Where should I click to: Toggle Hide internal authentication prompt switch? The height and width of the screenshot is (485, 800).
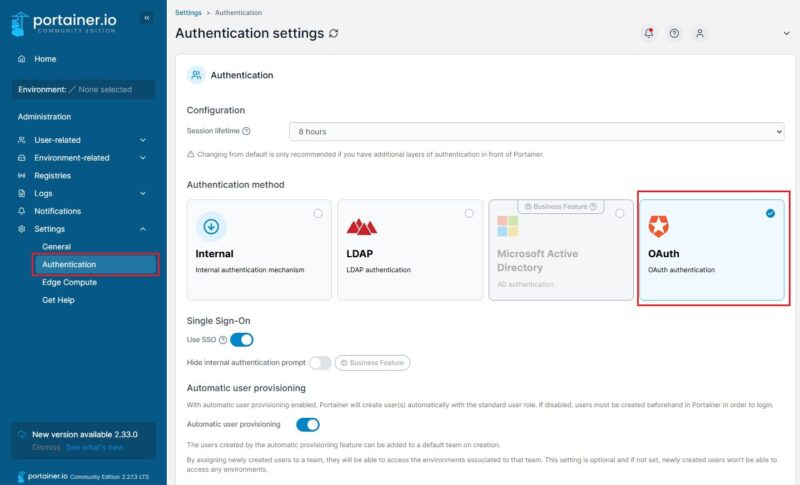point(320,363)
